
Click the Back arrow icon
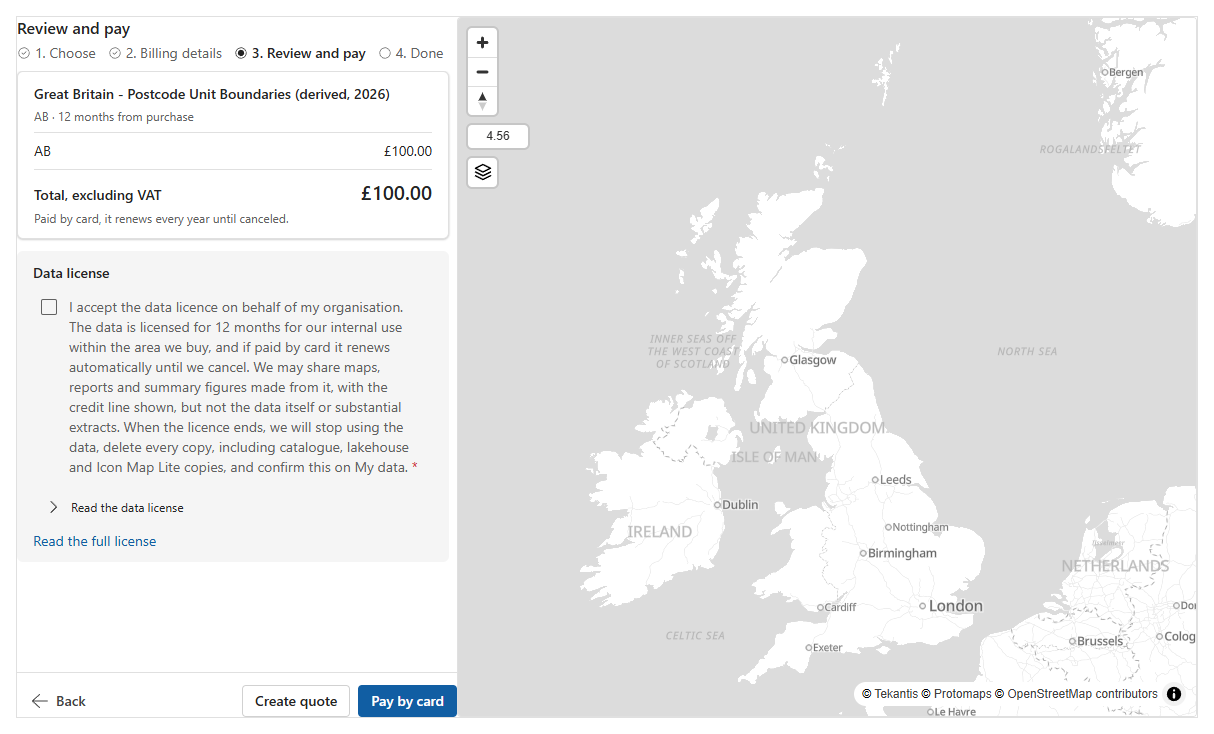click(x=40, y=701)
